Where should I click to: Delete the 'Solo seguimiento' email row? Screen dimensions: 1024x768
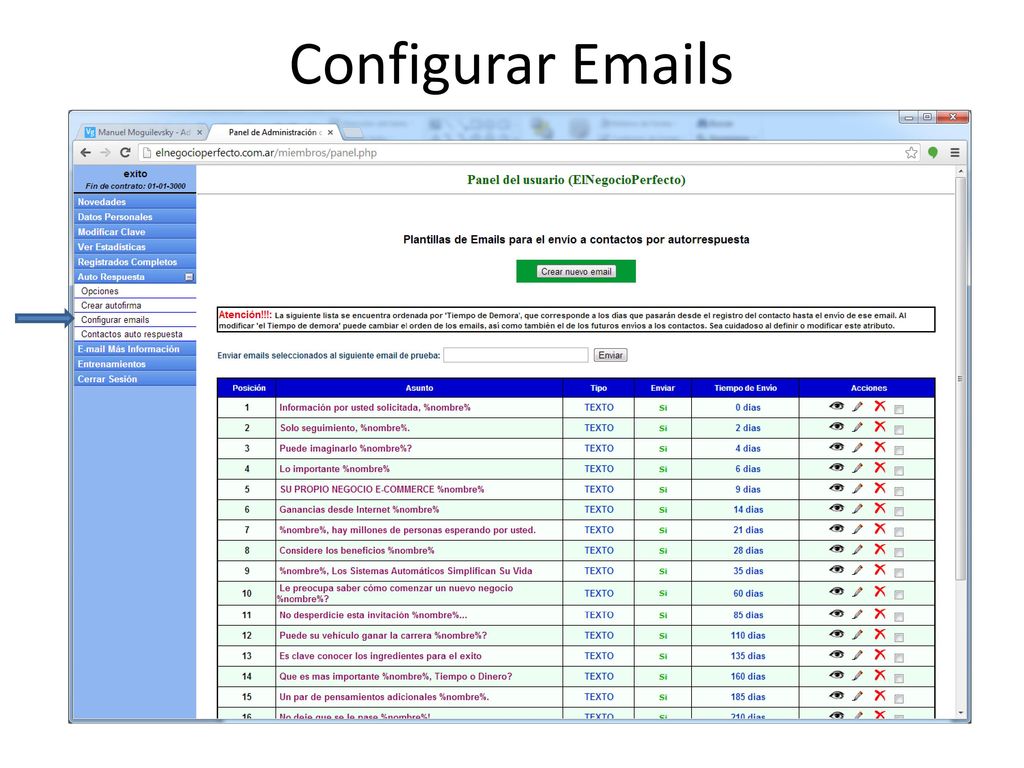[x=880, y=426]
